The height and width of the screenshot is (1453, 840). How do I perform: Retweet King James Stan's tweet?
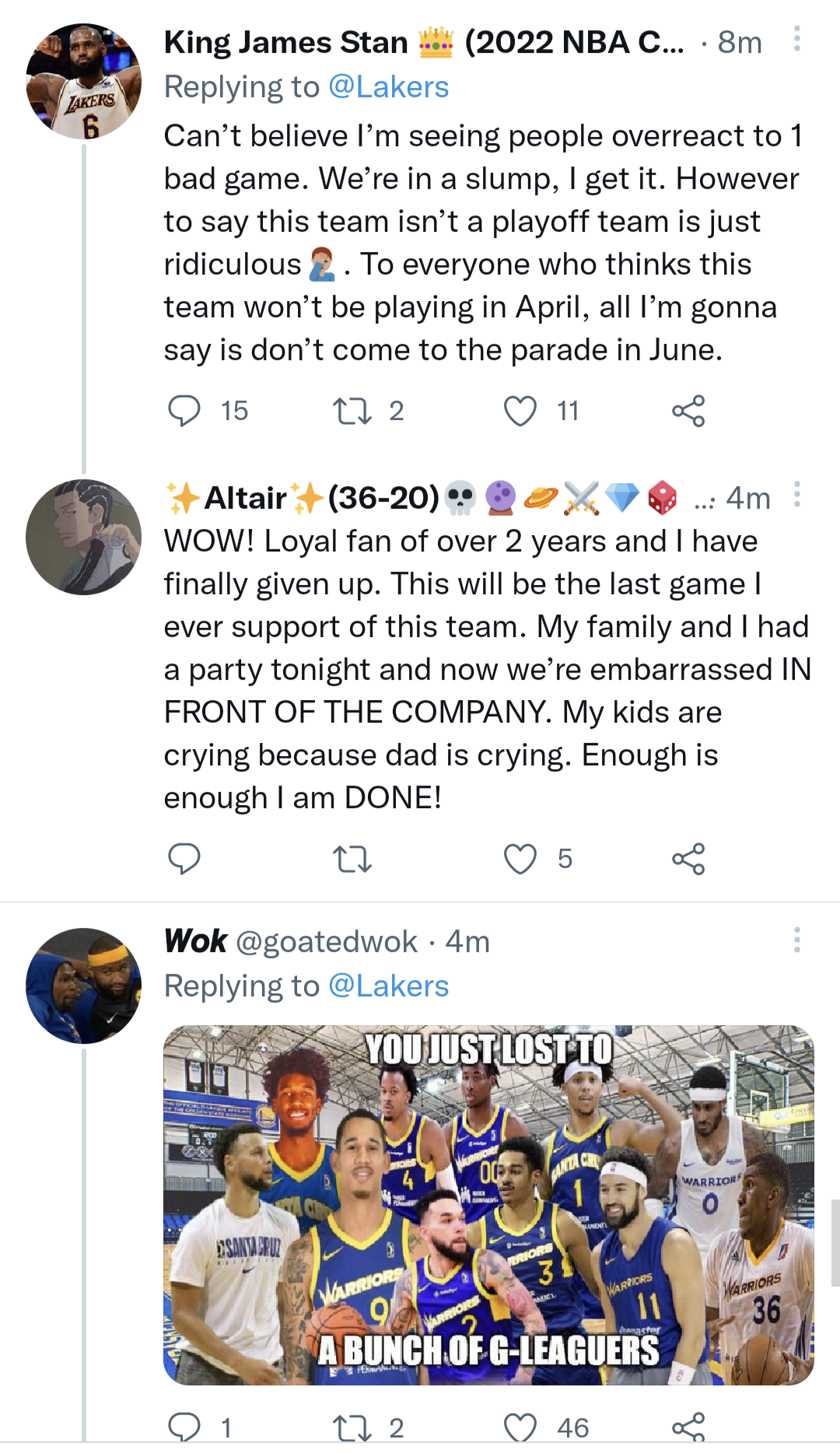(352, 411)
